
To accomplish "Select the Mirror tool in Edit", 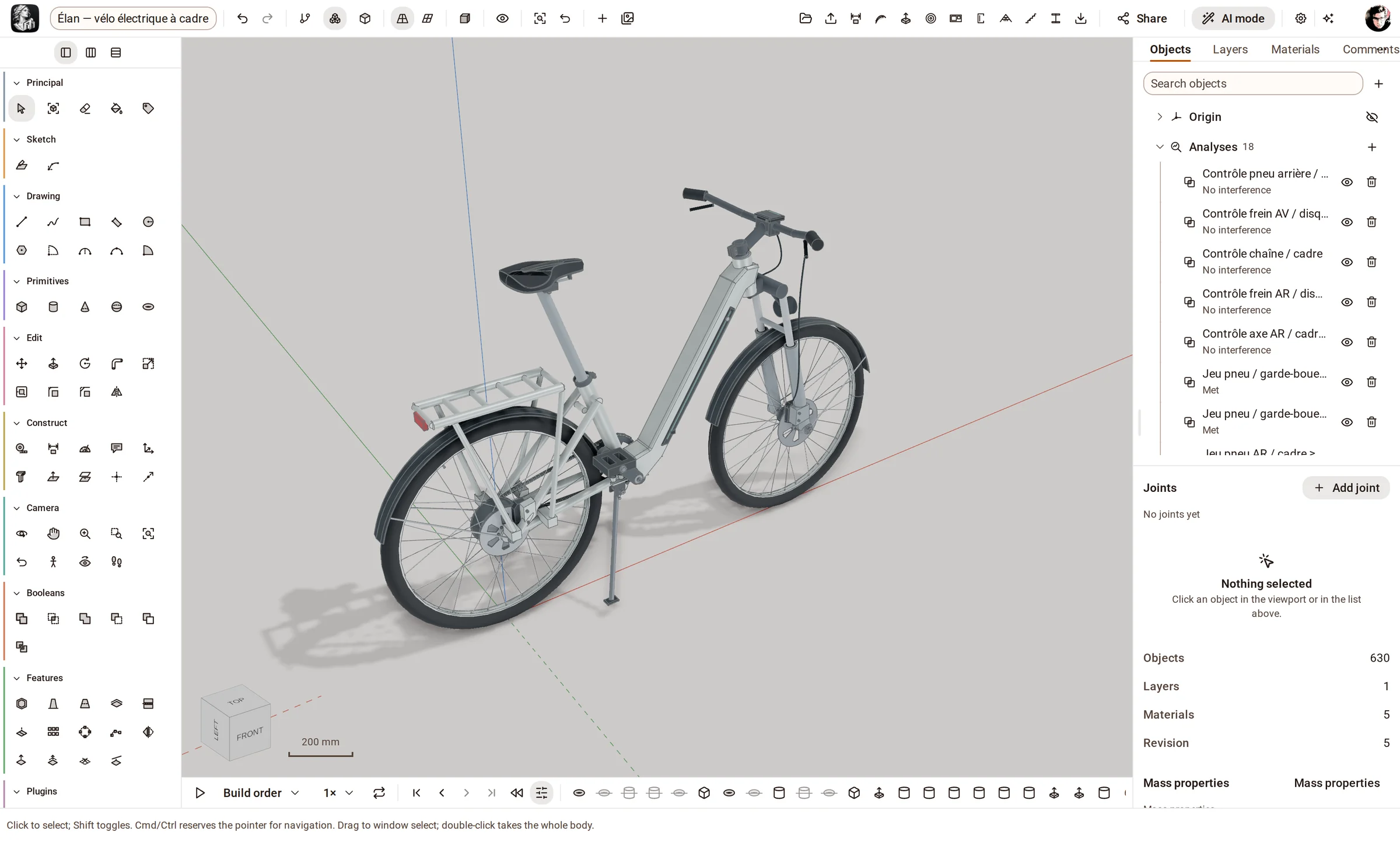I will click(117, 392).
